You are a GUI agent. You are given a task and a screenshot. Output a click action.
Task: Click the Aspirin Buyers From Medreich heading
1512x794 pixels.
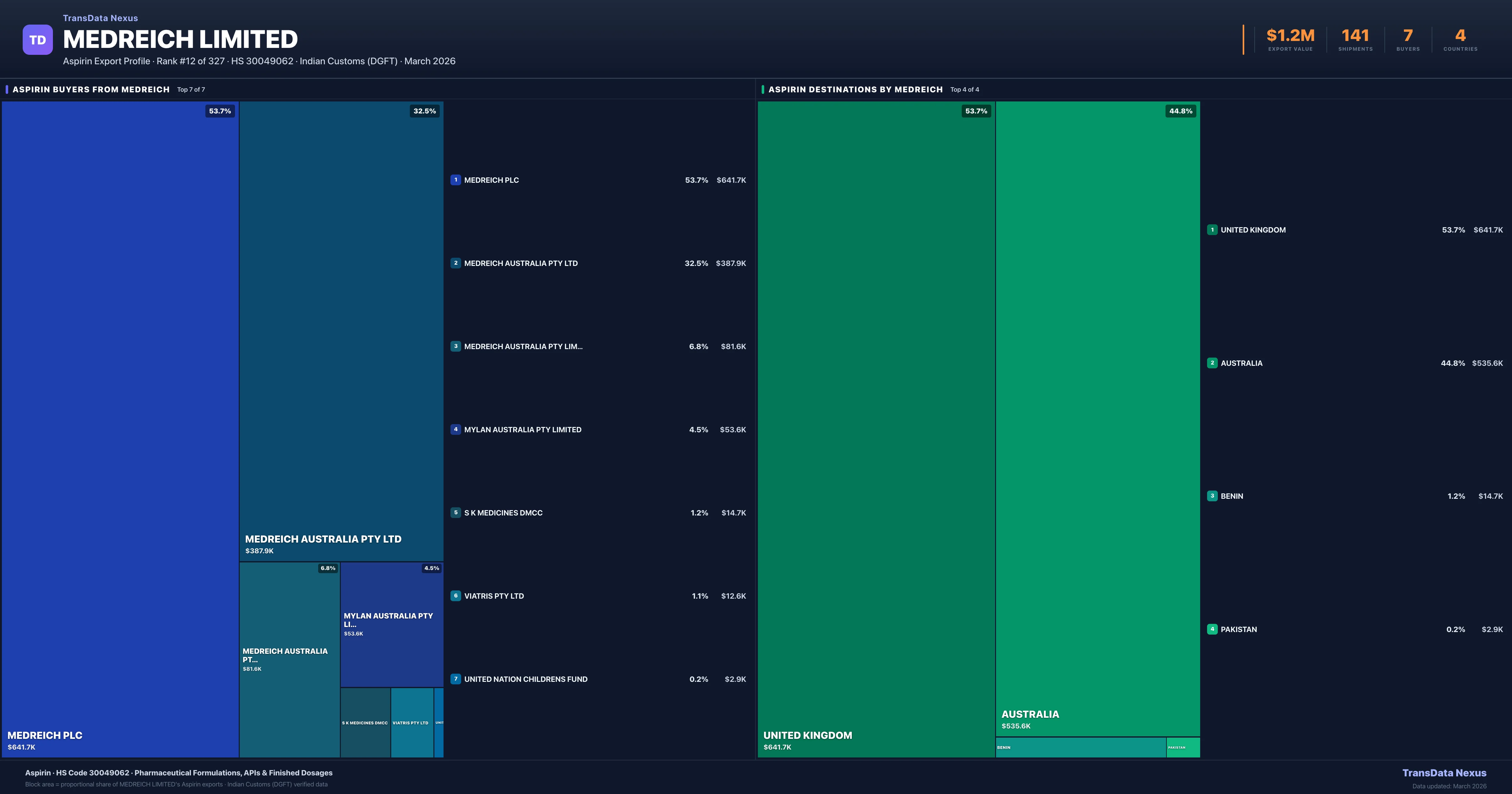click(x=91, y=89)
